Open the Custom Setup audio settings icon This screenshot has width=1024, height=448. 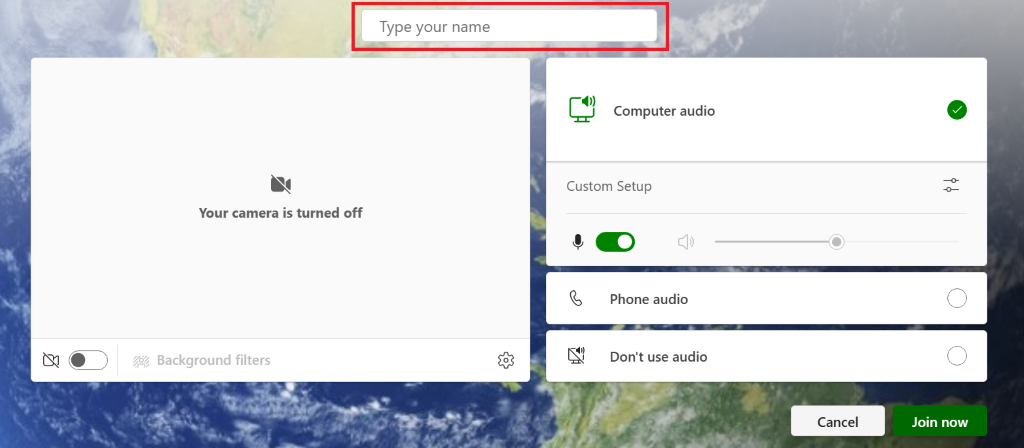coord(952,185)
